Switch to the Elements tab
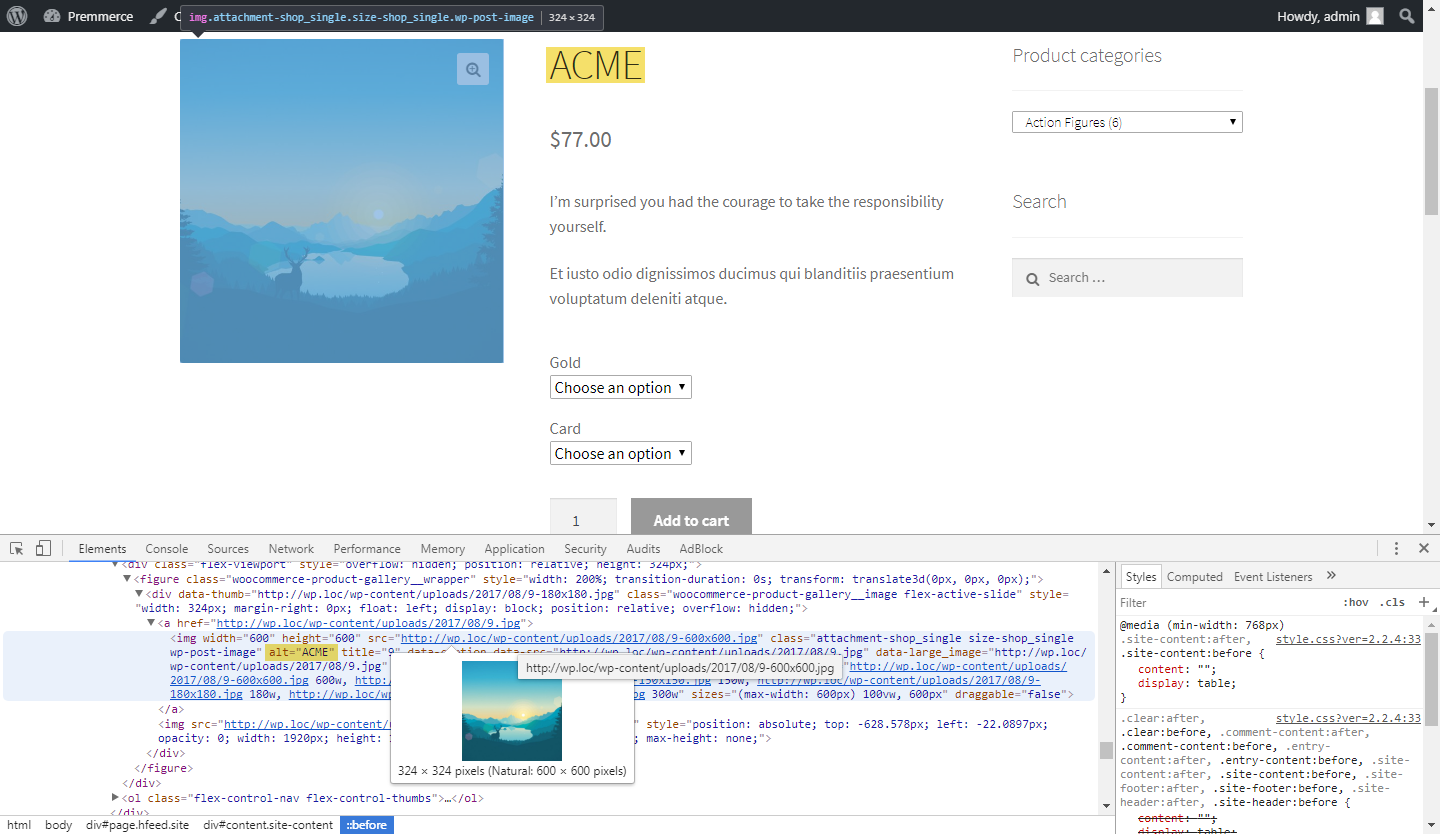The width and height of the screenshot is (1440, 834). [102, 548]
